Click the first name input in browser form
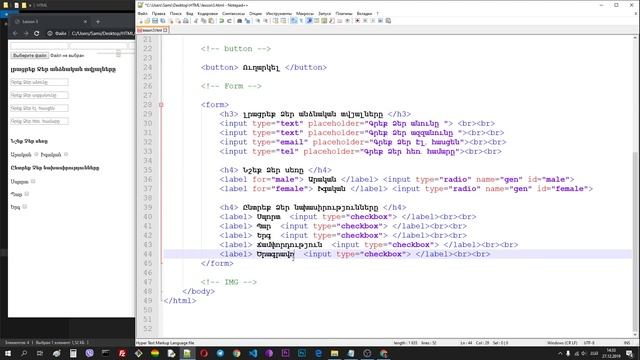640x360 pixels. tap(40, 82)
